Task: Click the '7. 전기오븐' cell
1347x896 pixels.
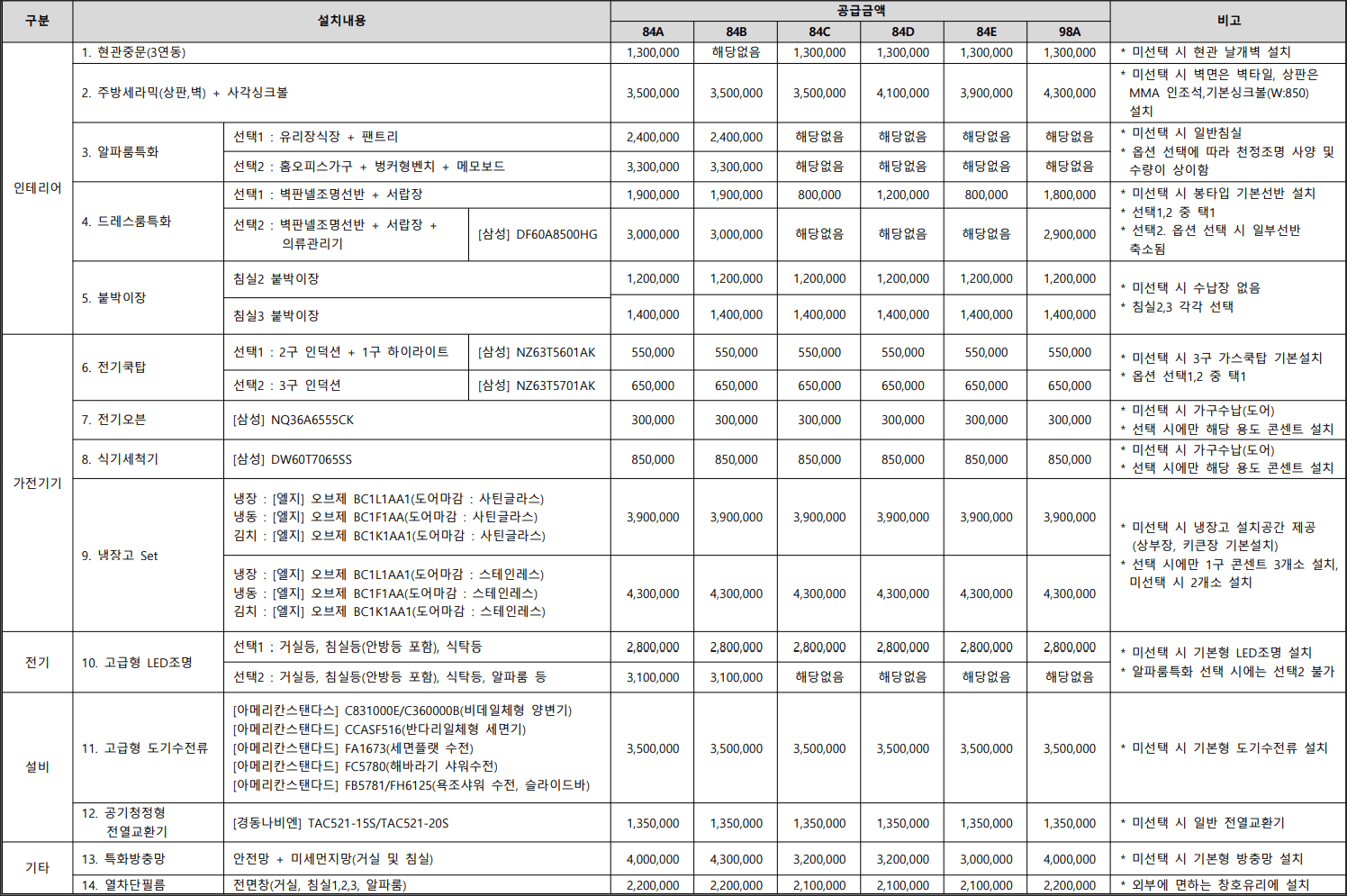Action: click(x=148, y=420)
